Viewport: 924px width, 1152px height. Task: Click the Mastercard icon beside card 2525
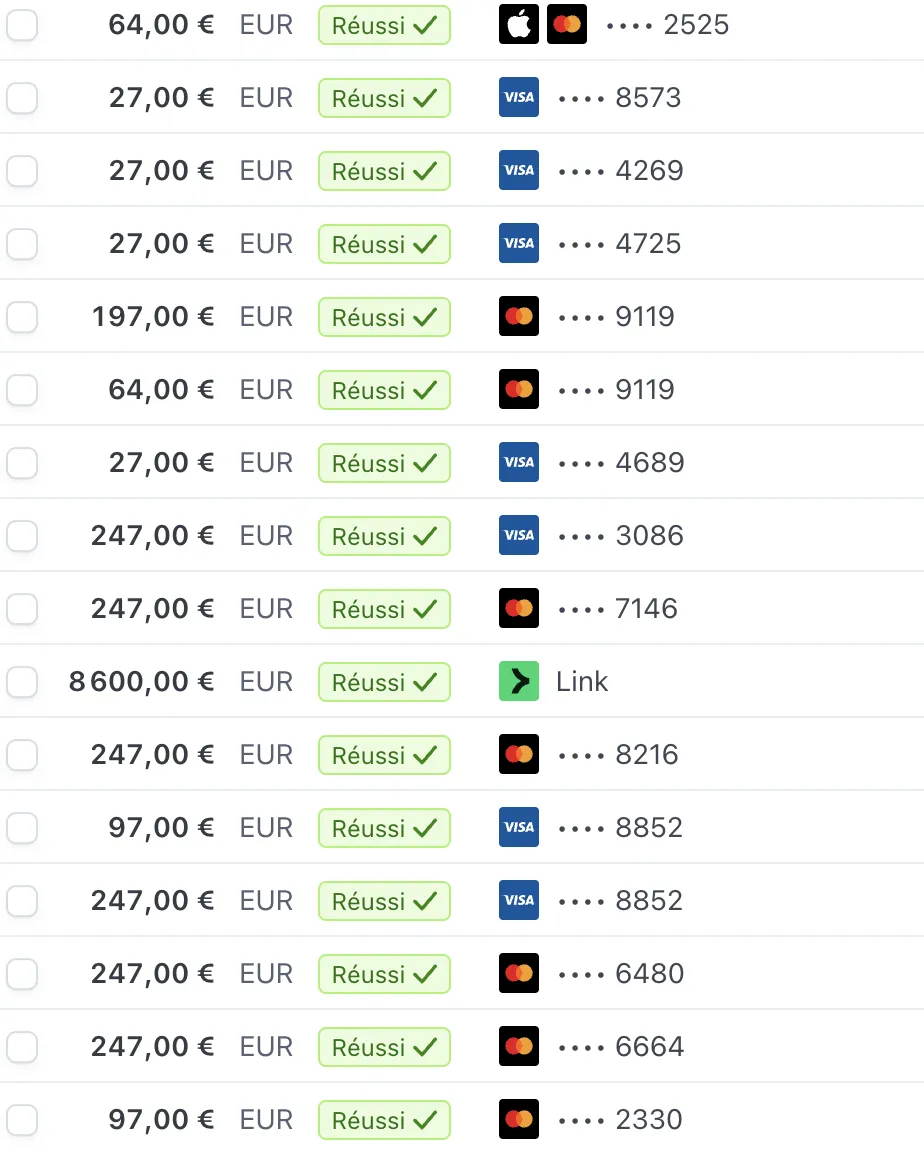coord(567,24)
